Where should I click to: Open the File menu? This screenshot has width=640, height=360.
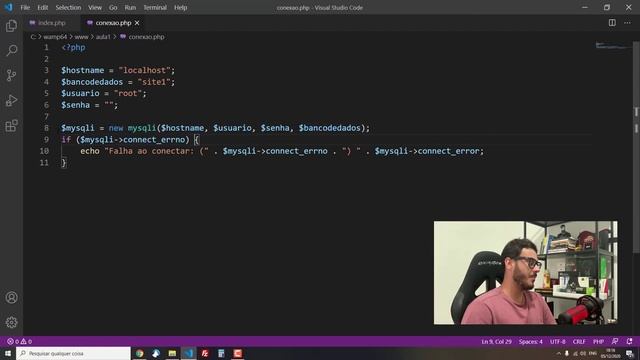tap(25, 7)
